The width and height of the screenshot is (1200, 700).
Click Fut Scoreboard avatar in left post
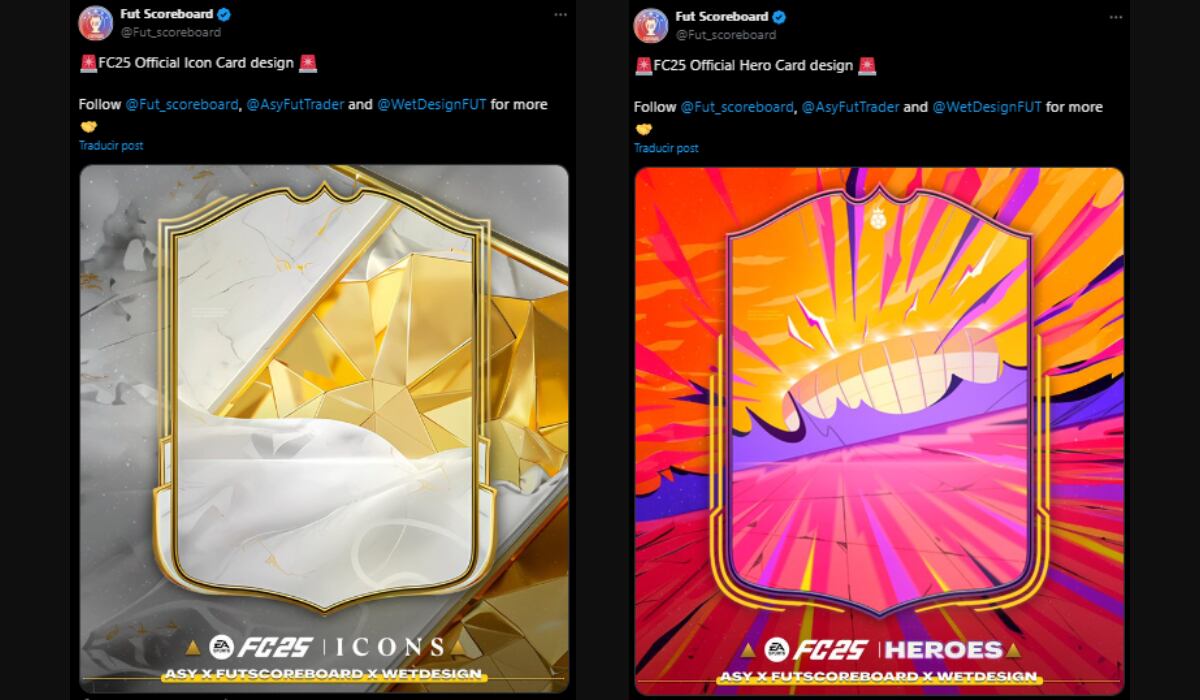point(96,23)
